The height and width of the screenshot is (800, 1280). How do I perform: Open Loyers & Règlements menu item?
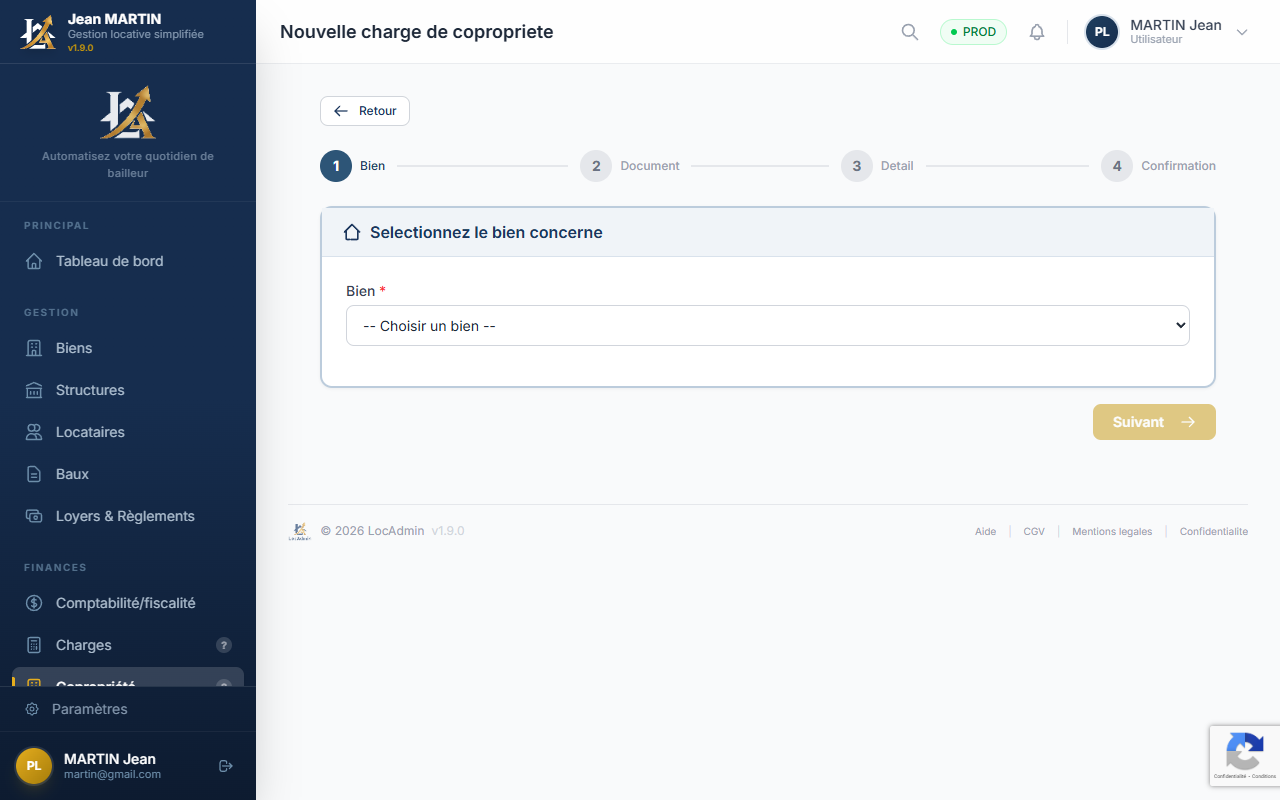point(125,516)
